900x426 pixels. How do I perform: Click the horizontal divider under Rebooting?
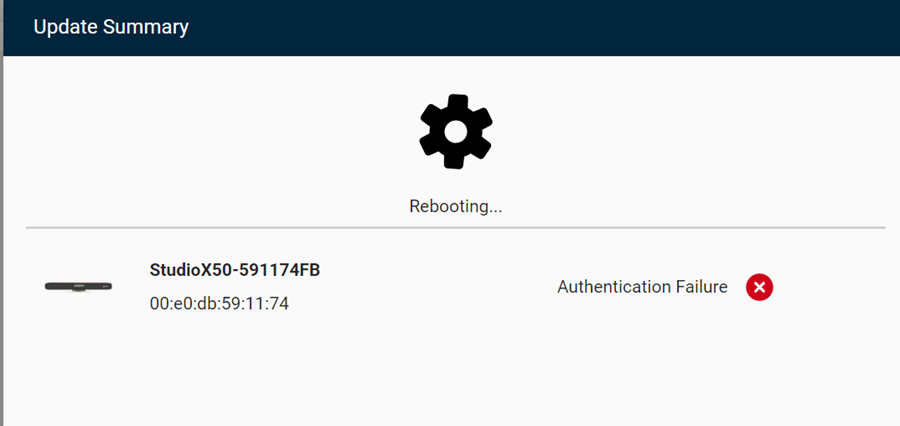(455, 228)
